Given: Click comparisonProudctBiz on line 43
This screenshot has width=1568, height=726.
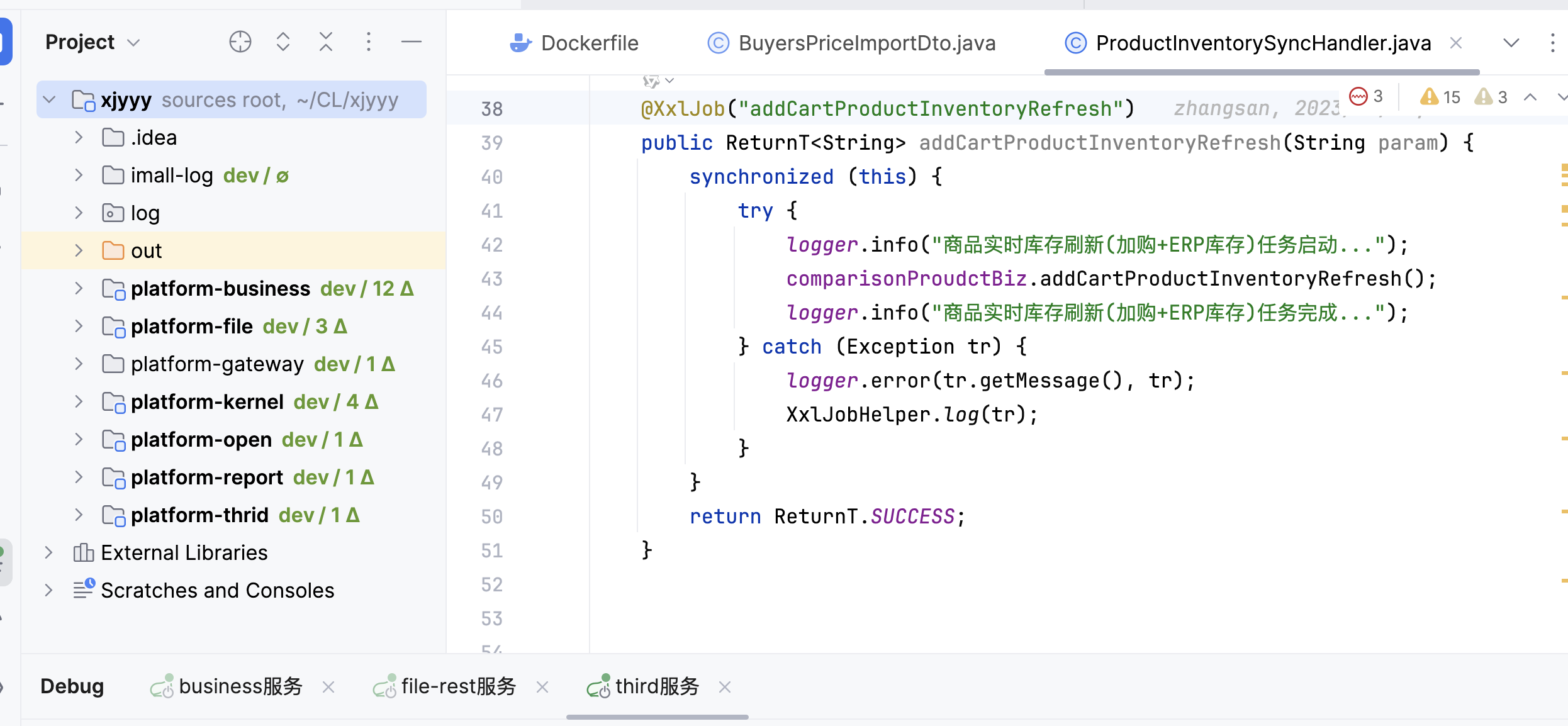Looking at the screenshot, I should click(x=906, y=279).
